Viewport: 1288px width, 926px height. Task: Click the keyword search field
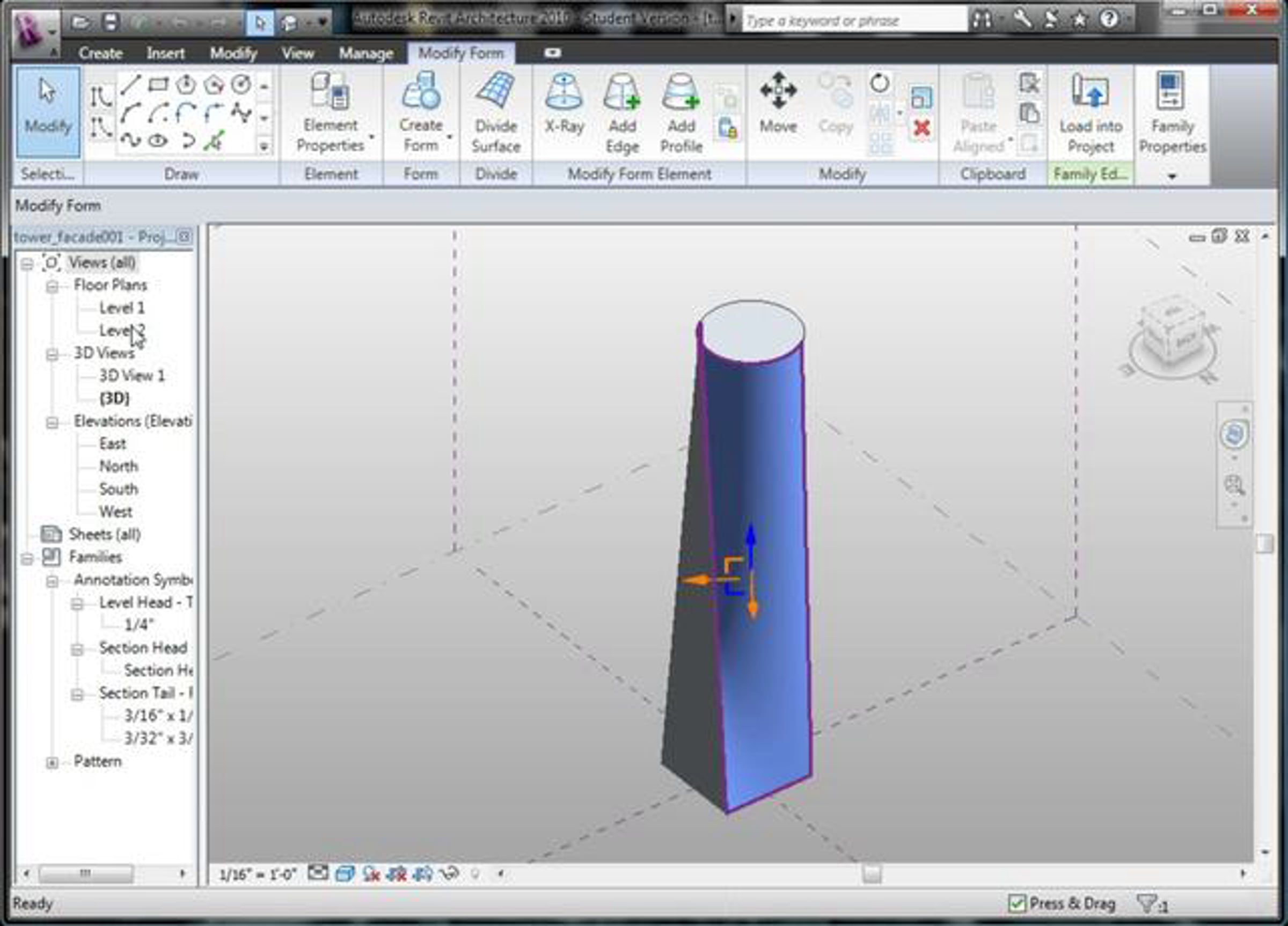852,21
